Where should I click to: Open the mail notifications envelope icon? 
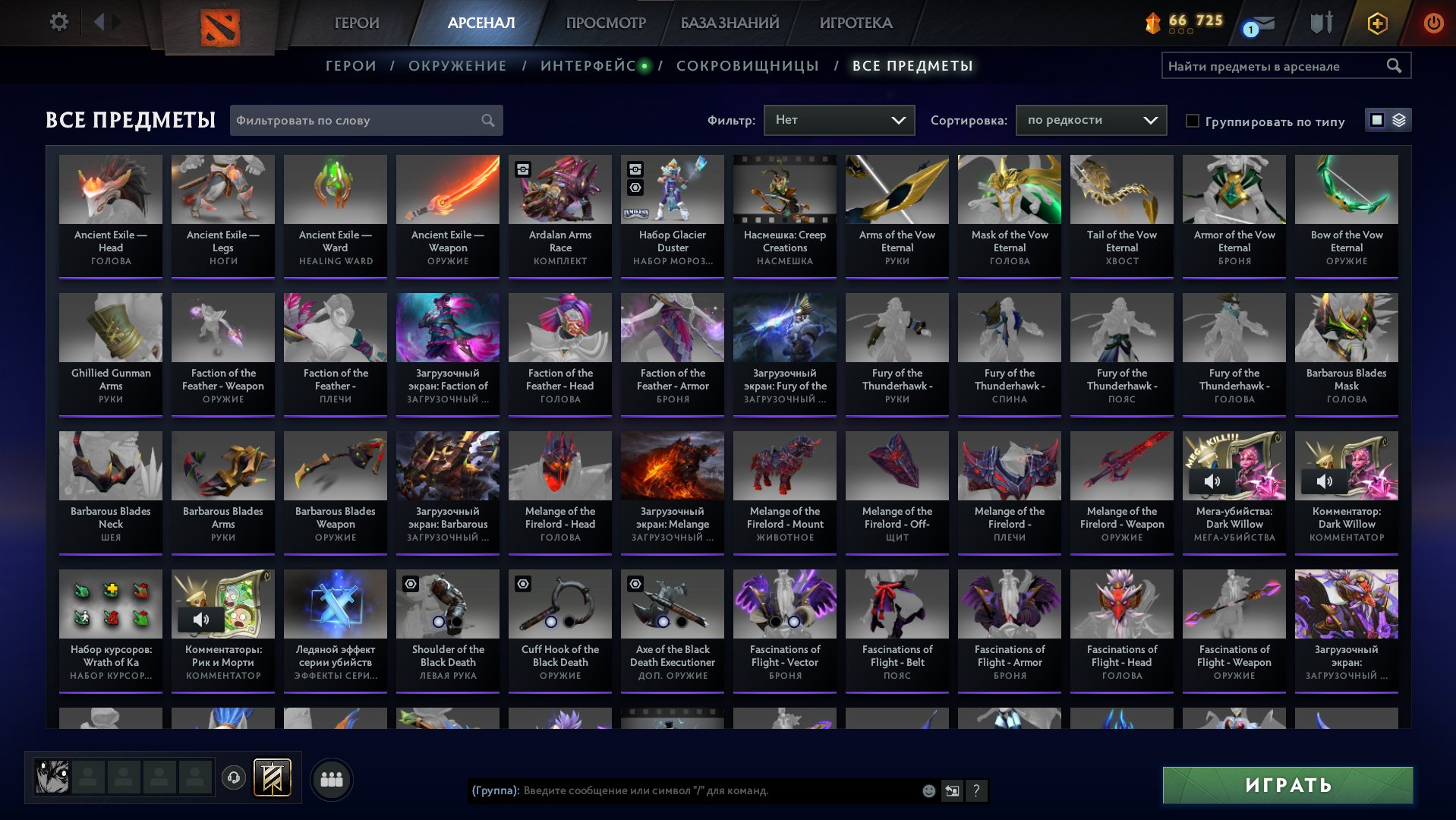1261,24
